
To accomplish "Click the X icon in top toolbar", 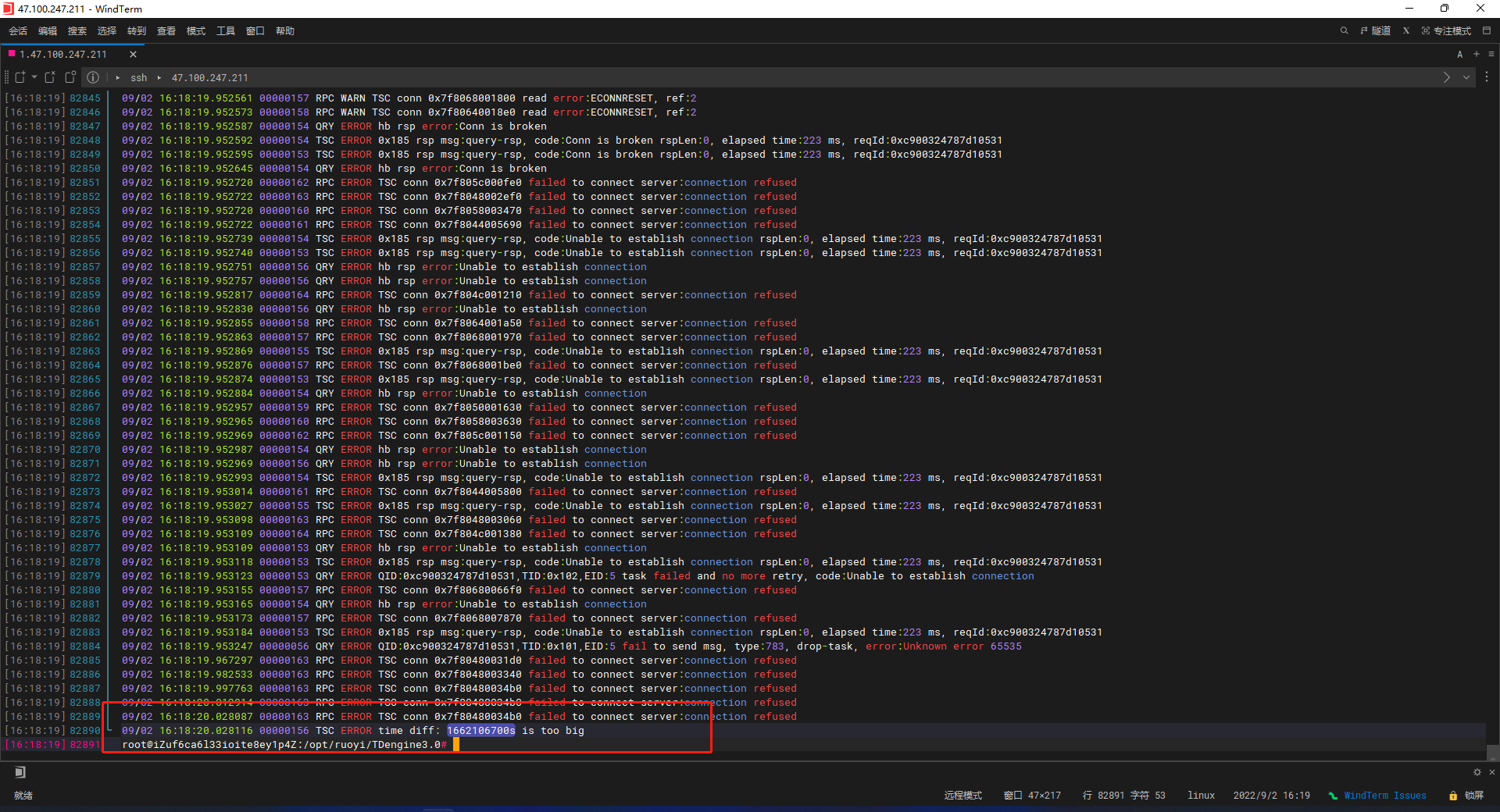I will tap(1406, 31).
